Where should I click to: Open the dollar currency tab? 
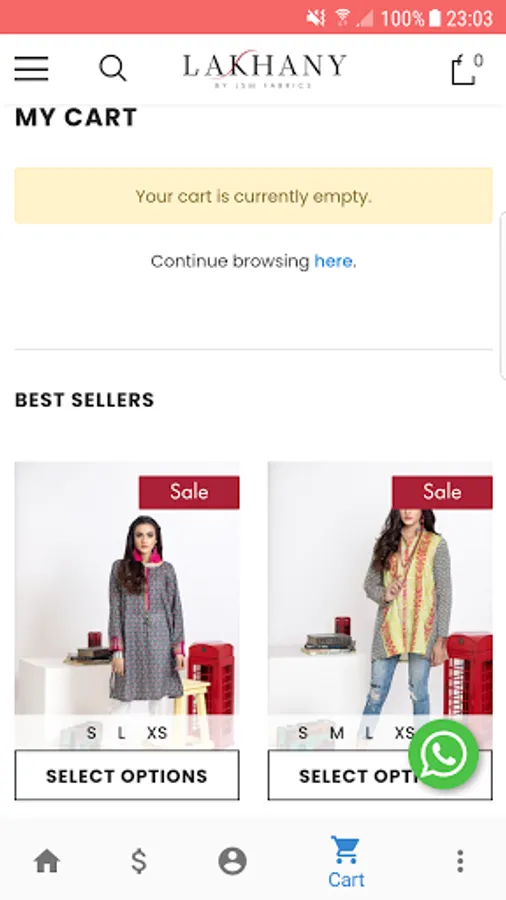coord(139,861)
